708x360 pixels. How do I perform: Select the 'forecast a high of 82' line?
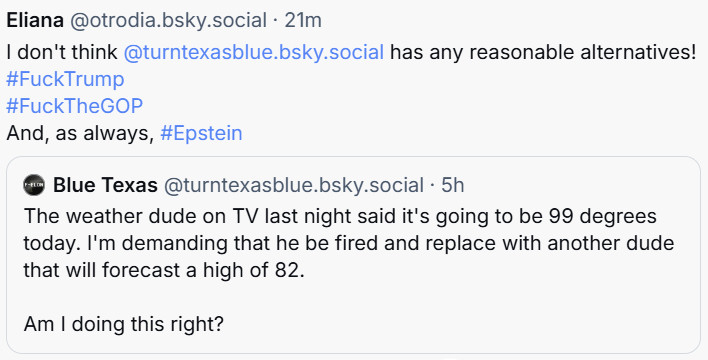click(202, 270)
